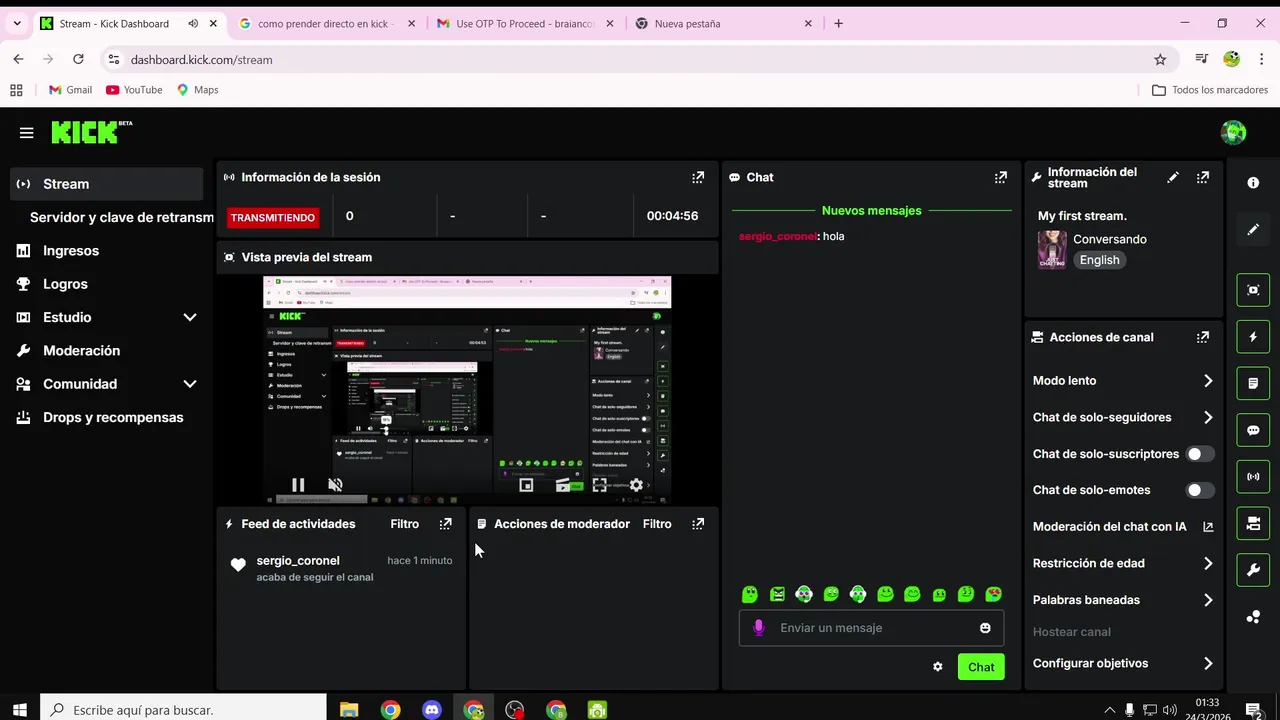The width and height of the screenshot is (1280, 720).
Task: Pop out the Acciones de moderador panel
Action: [698, 523]
